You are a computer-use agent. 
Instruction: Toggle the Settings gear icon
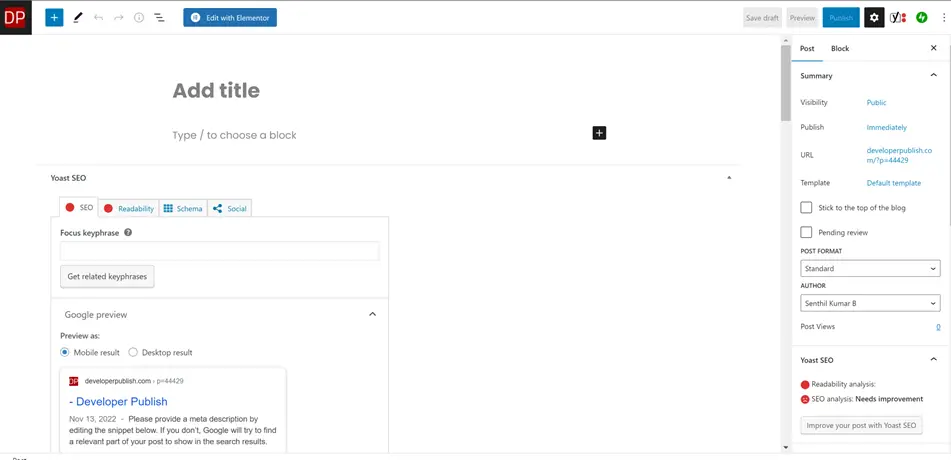coord(874,18)
